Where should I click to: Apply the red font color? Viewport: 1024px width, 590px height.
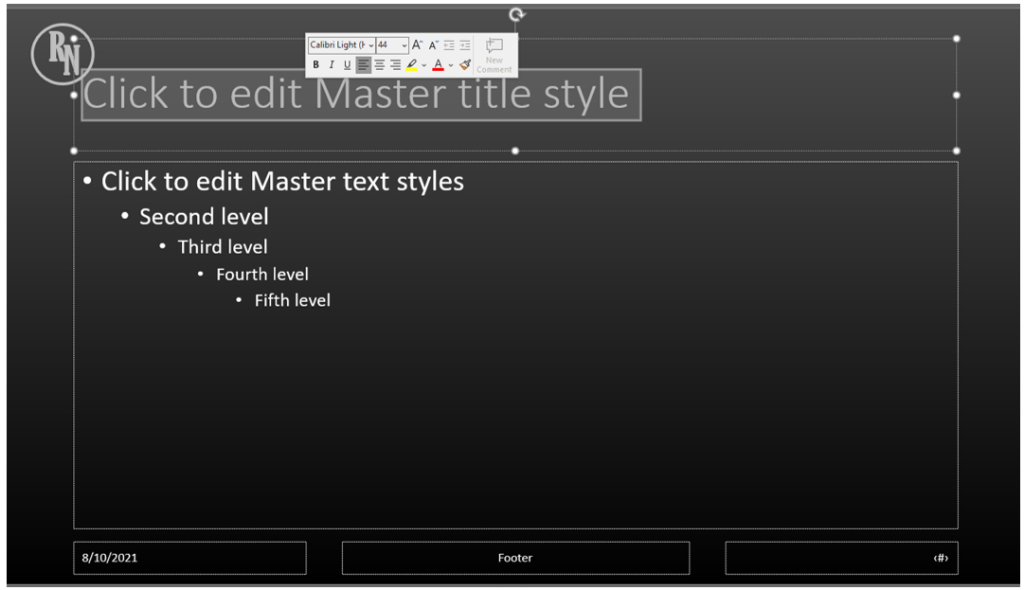tap(438, 65)
